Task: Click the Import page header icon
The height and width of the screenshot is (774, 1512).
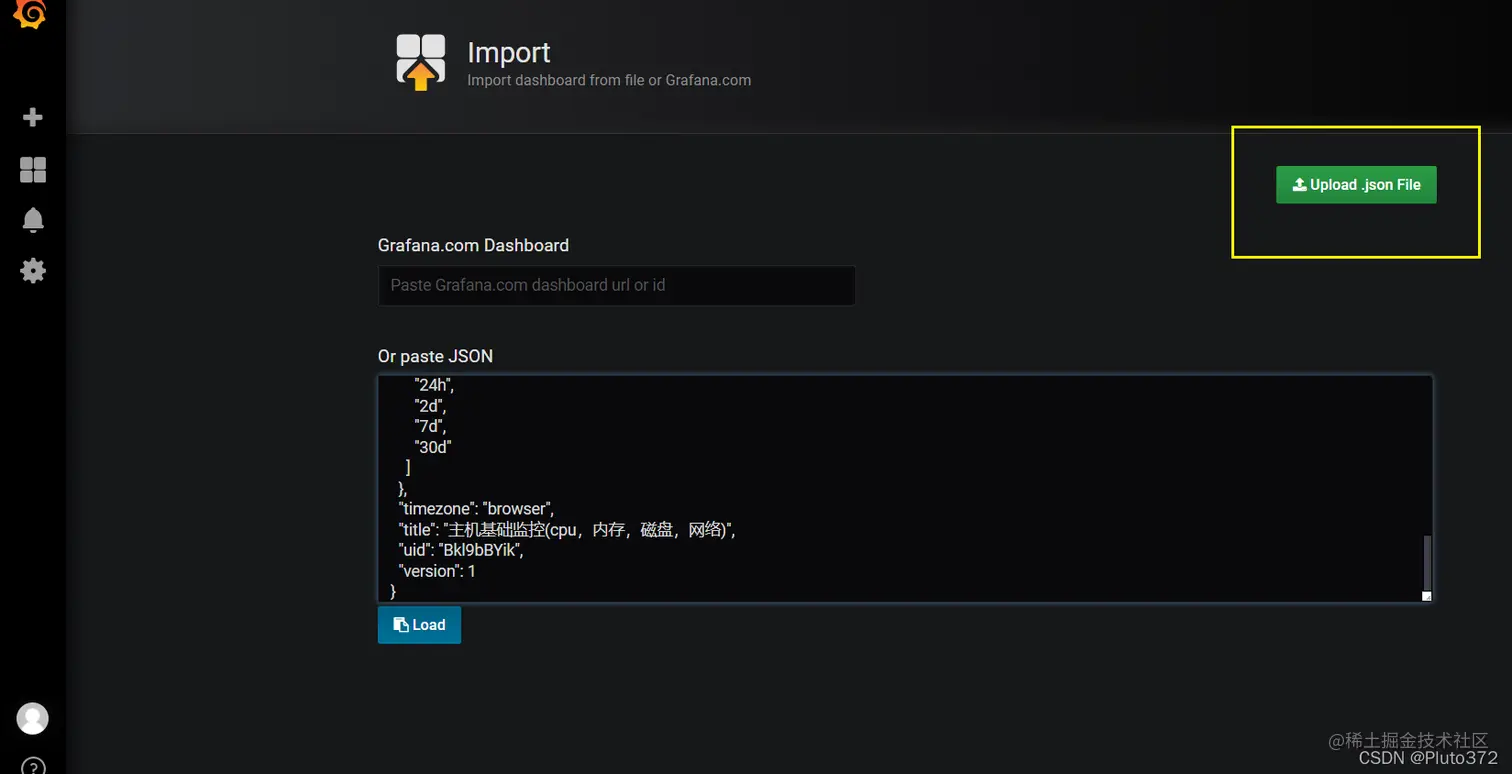Action: (421, 62)
